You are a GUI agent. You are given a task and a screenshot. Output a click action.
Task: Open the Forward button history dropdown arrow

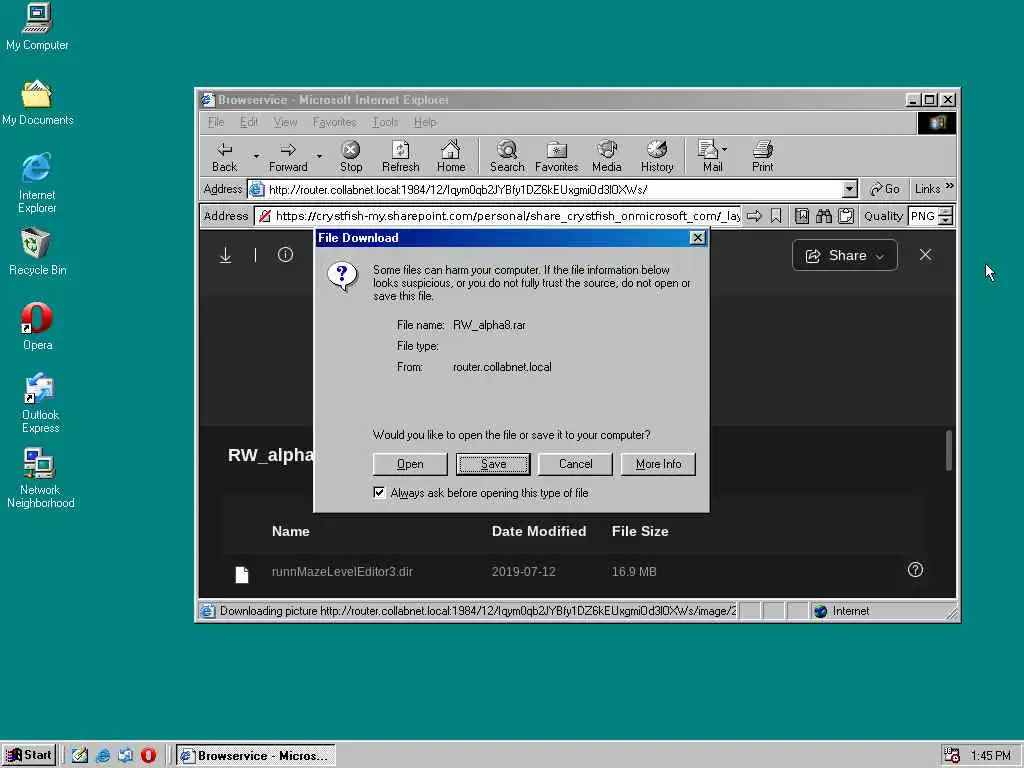click(319, 157)
